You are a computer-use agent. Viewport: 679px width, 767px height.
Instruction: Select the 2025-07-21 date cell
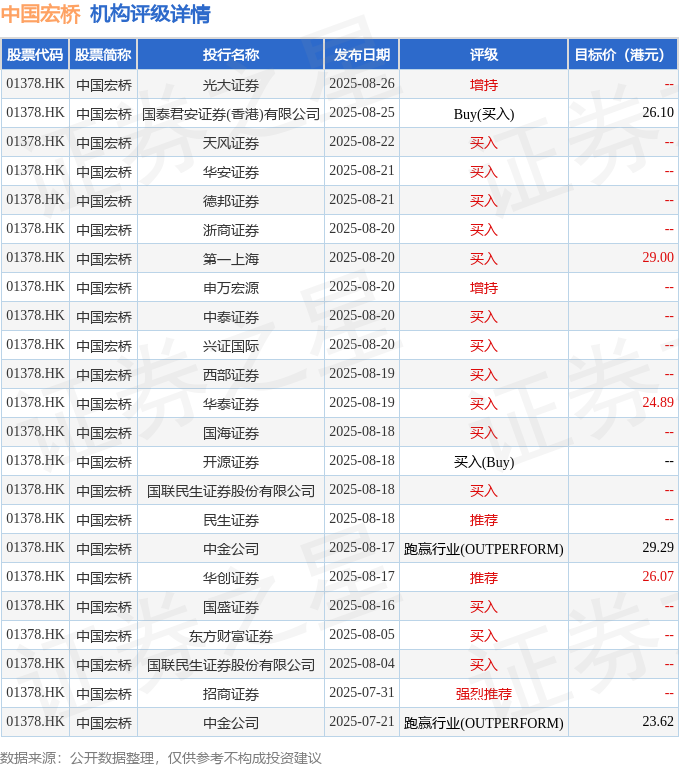point(362,721)
